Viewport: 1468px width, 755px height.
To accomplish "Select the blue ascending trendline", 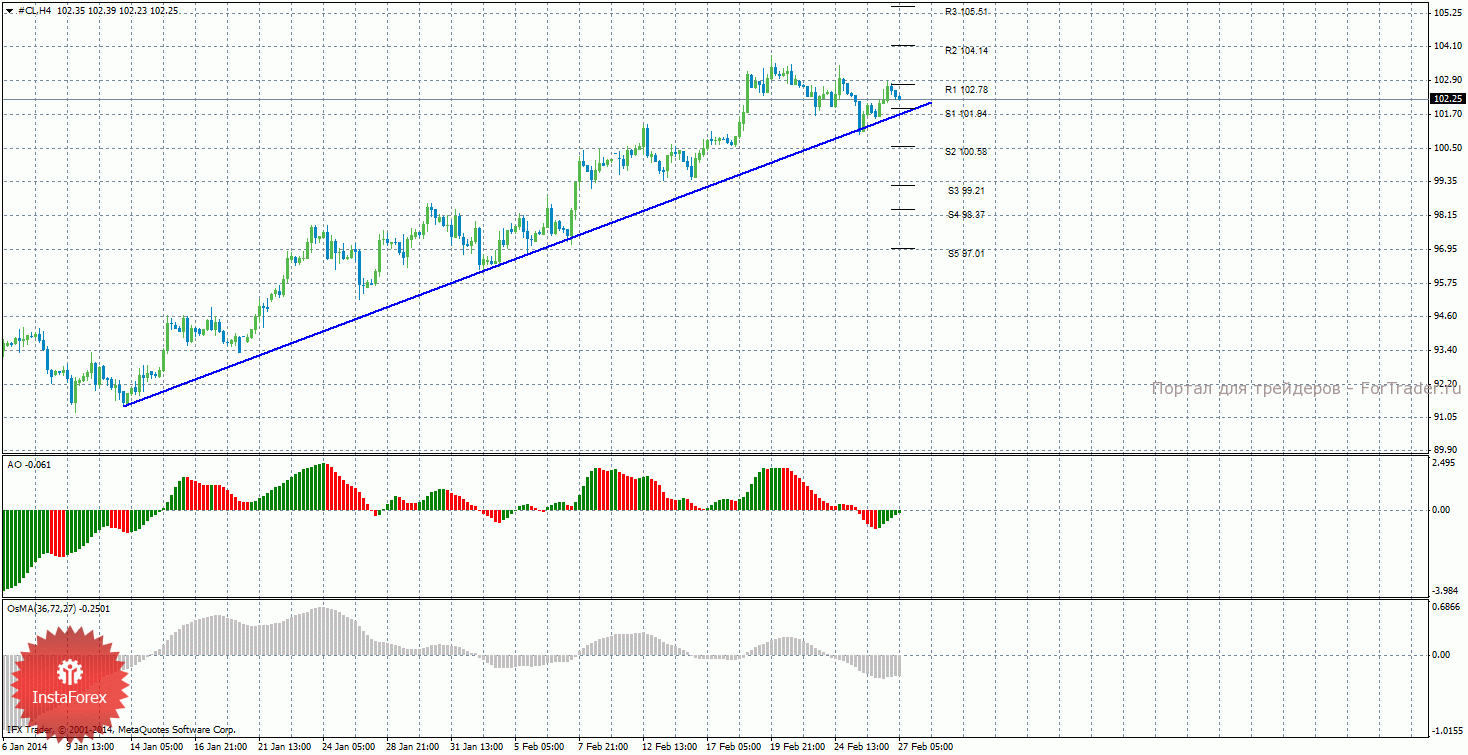I will [x=500, y=265].
